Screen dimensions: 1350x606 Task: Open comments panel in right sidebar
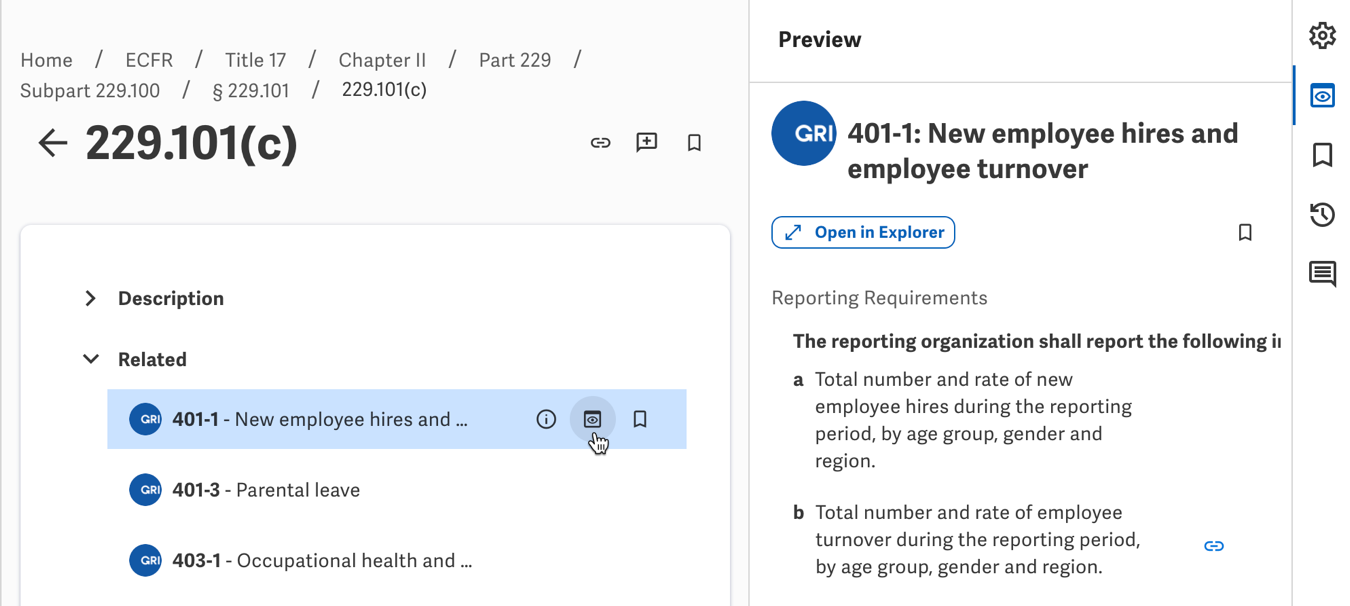click(x=1322, y=273)
